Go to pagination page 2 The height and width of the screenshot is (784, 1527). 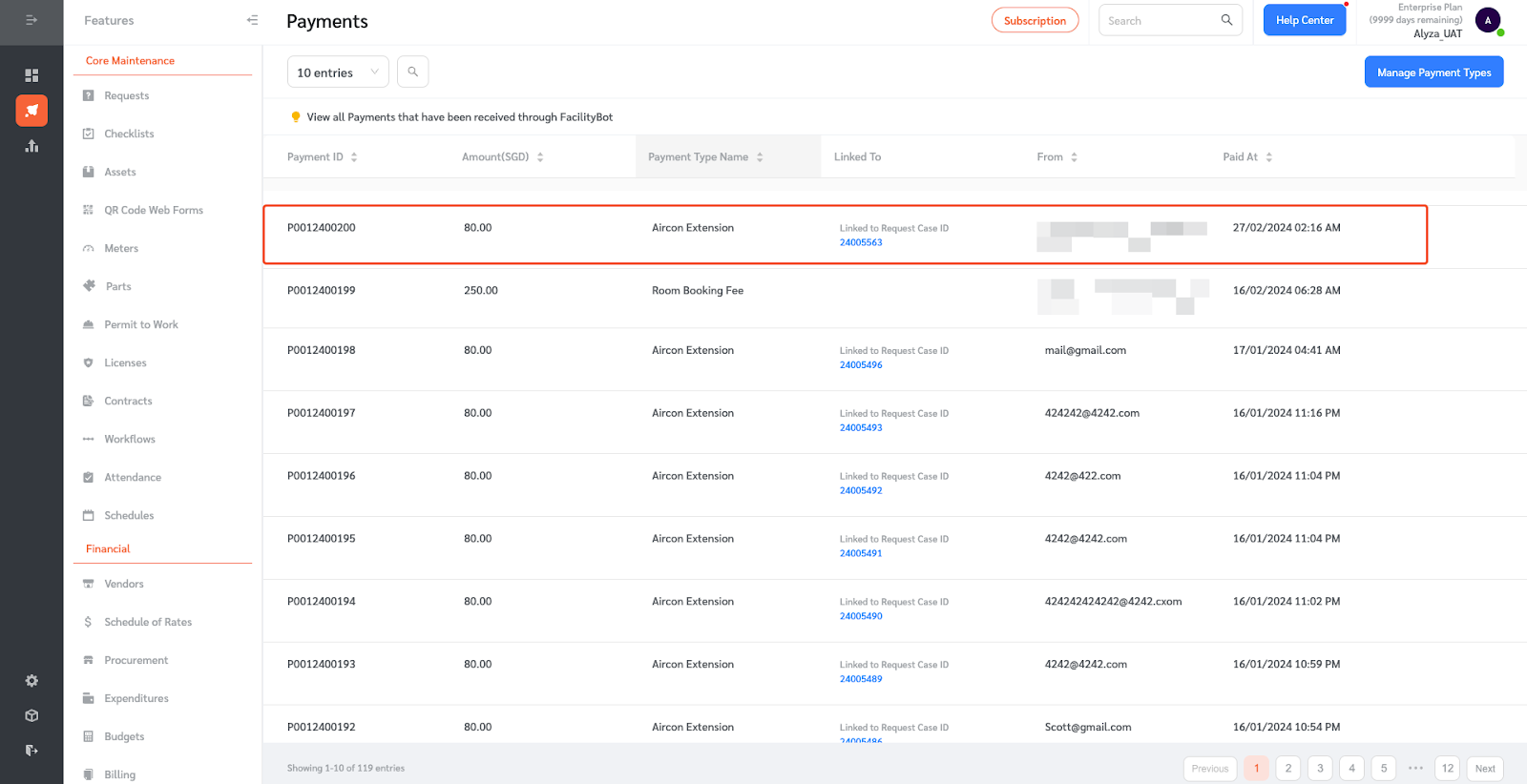point(1288,768)
